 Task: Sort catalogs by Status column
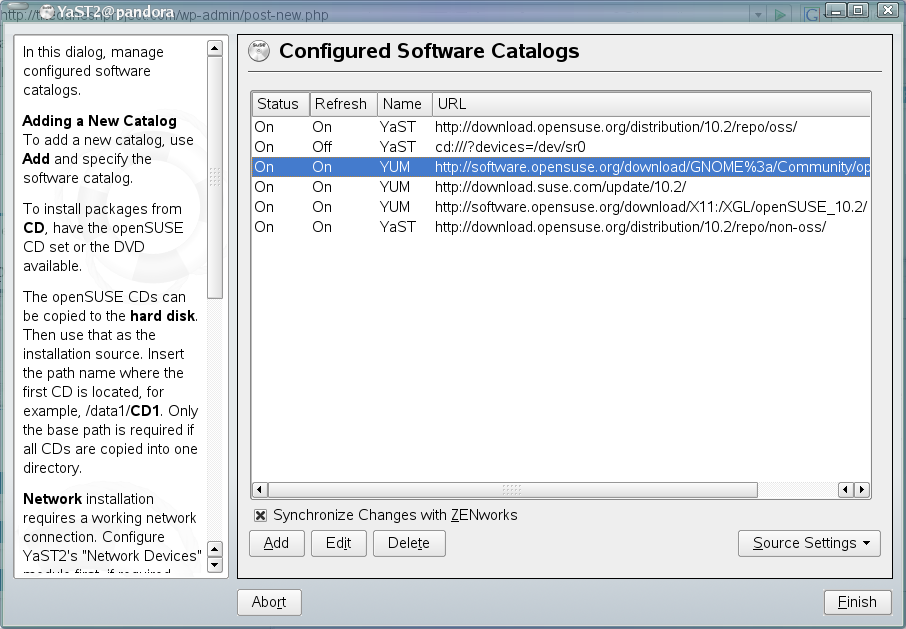coord(279,104)
